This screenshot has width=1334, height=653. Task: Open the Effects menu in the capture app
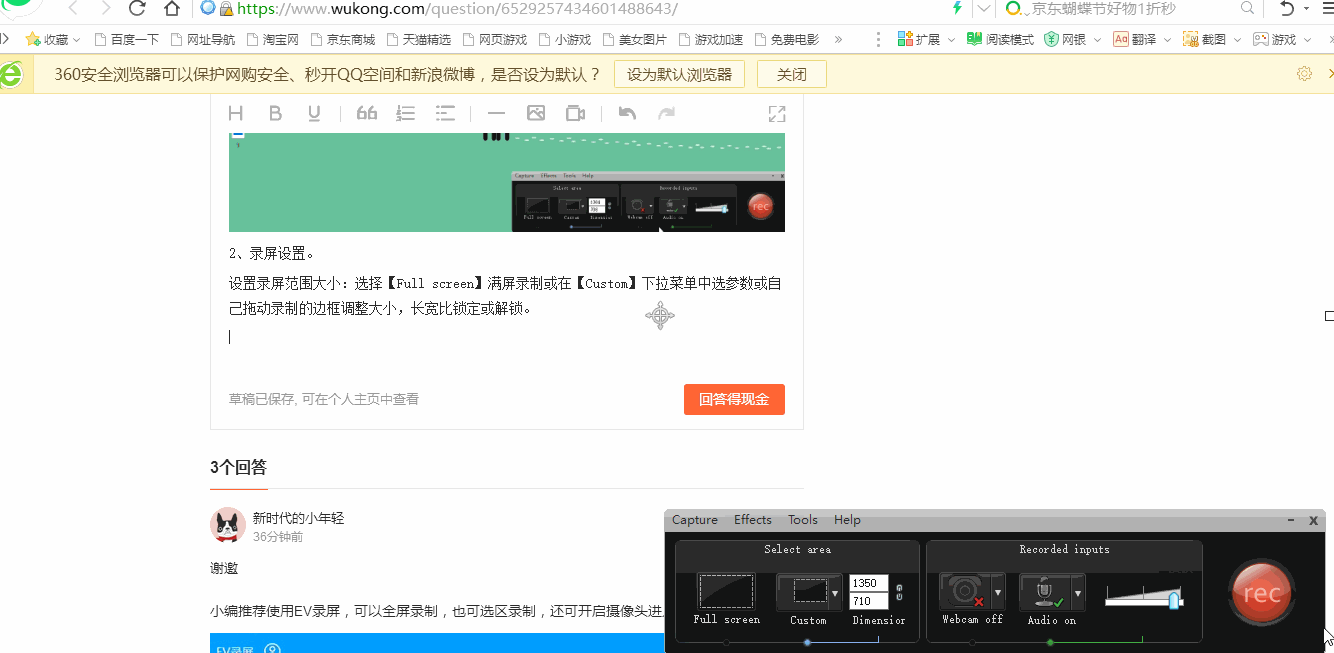point(752,519)
